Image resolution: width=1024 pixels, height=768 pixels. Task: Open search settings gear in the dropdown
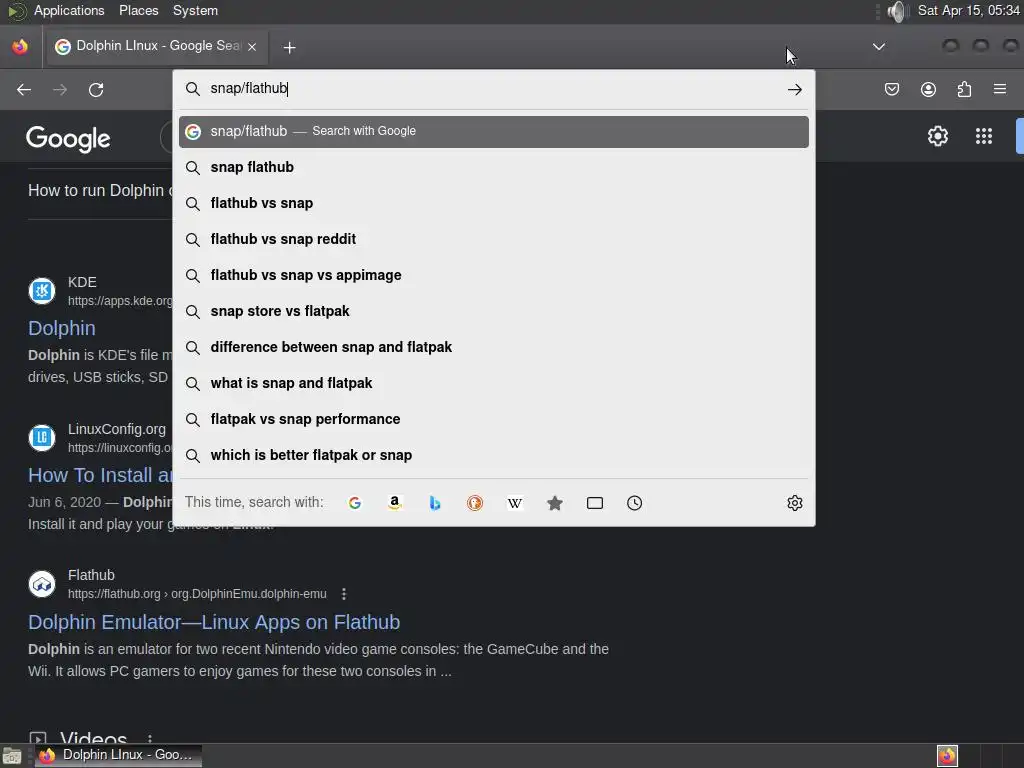click(794, 503)
